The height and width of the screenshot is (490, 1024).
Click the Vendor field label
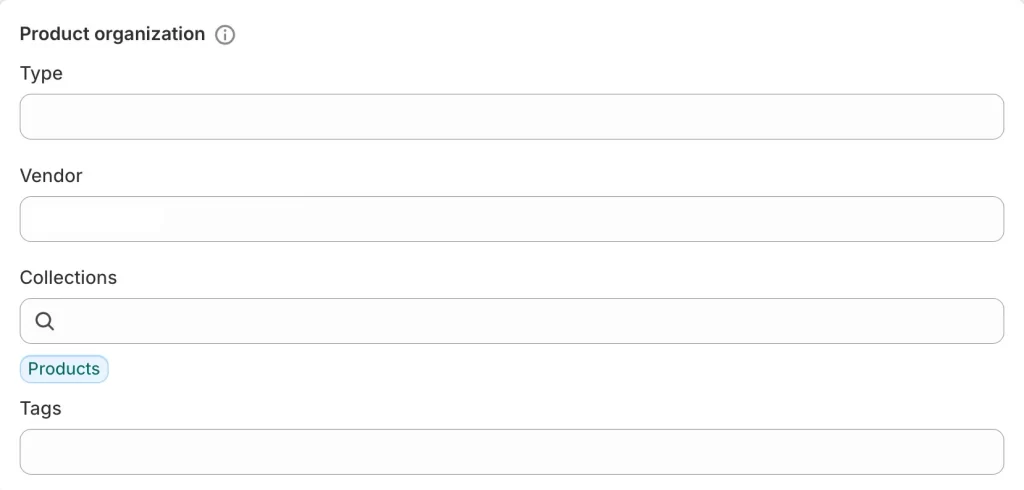pyautogui.click(x=51, y=175)
